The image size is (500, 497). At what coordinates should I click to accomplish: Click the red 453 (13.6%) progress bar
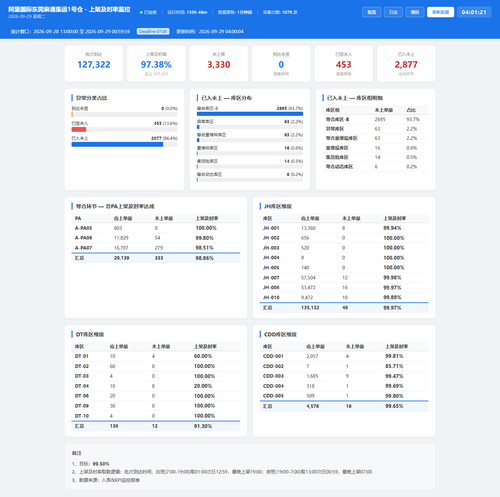coord(79,129)
